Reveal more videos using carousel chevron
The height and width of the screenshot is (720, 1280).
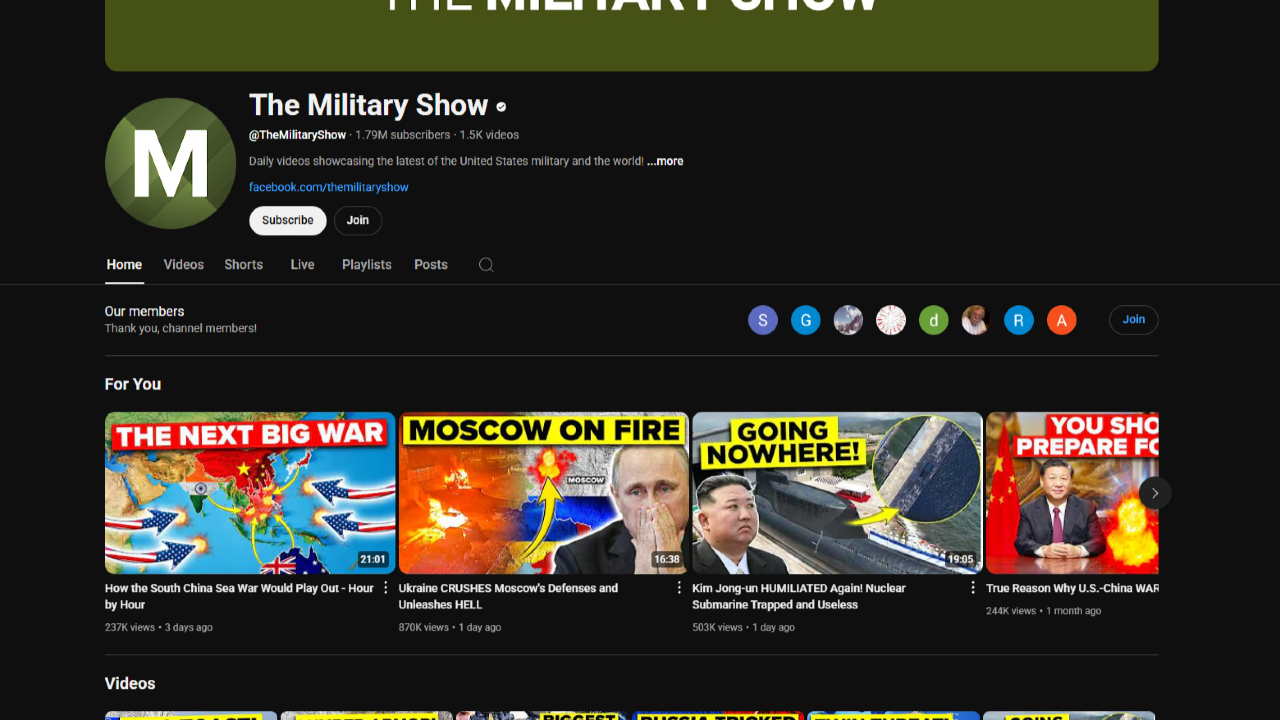click(1154, 492)
